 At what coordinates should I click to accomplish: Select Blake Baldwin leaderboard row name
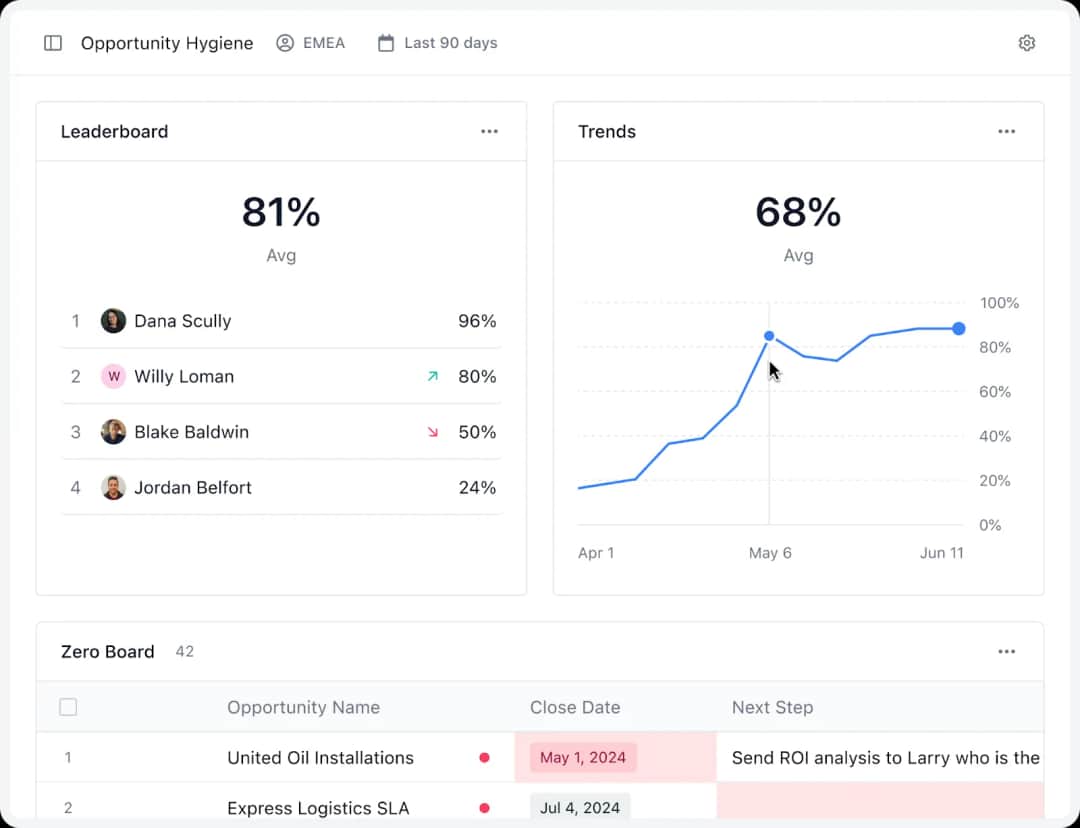(191, 432)
